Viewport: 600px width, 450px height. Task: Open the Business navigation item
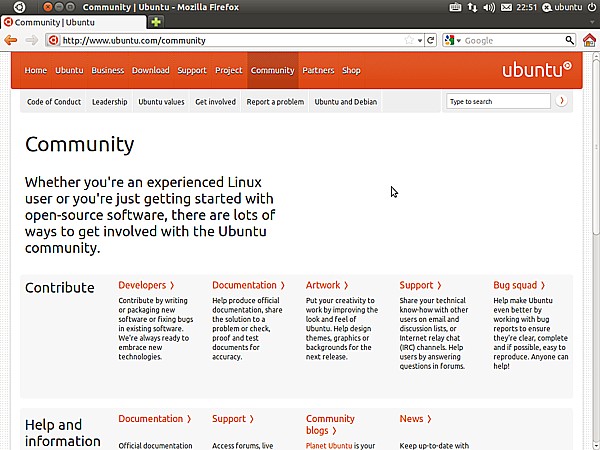coord(108,70)
